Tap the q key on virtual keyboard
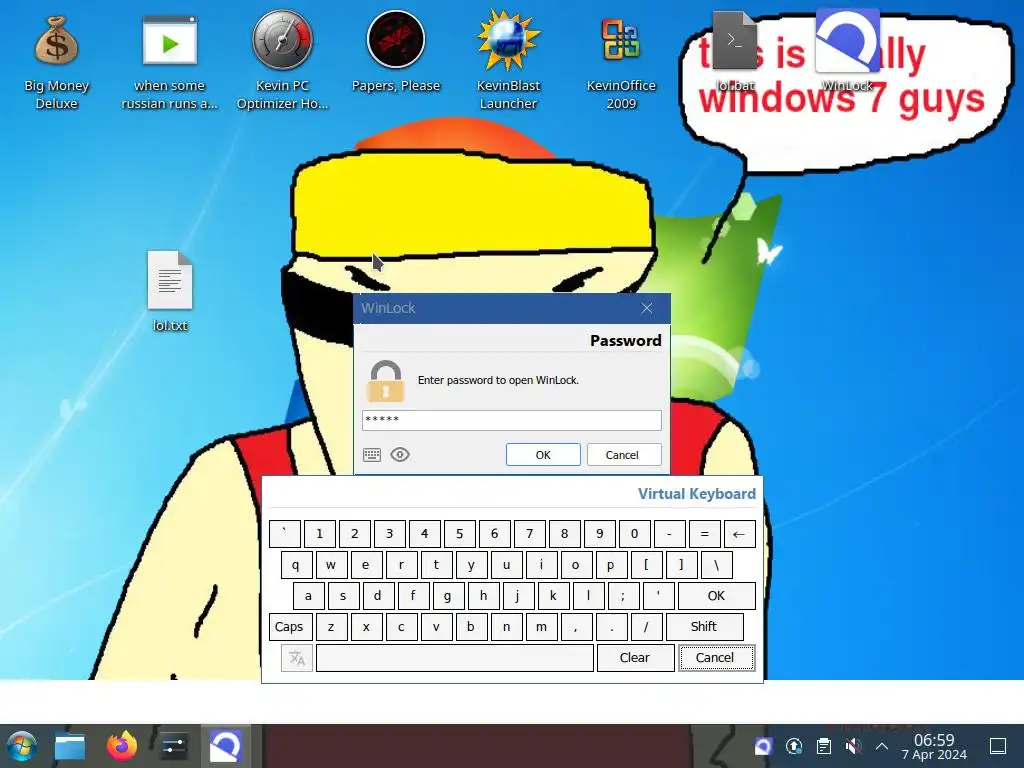Viewport: 1024px width, 768px height. [x=296, y=565]
